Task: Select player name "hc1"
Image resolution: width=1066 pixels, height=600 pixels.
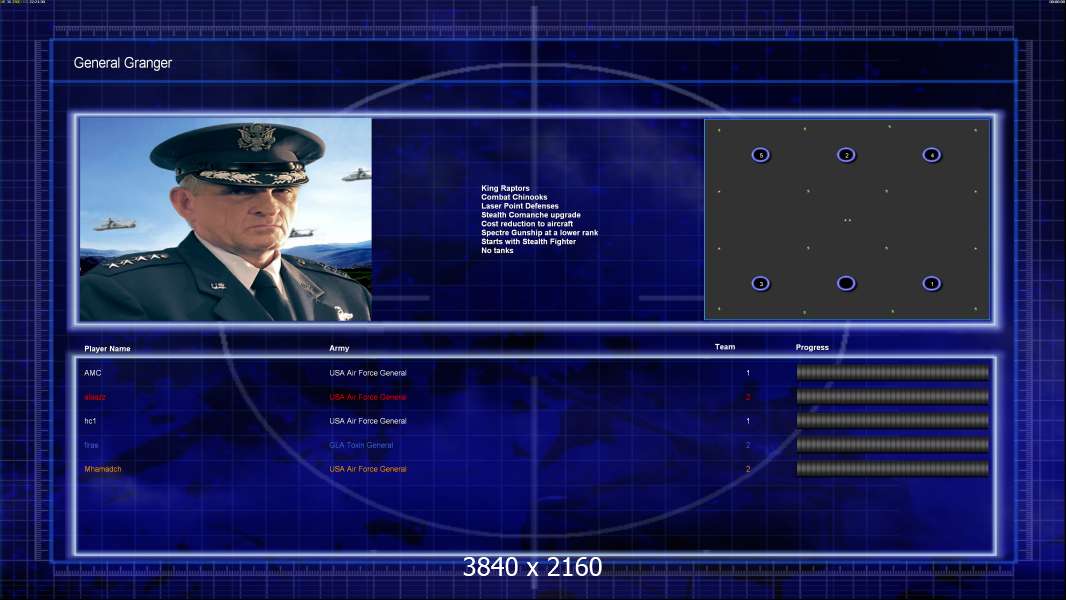Action: click(90, 421)
